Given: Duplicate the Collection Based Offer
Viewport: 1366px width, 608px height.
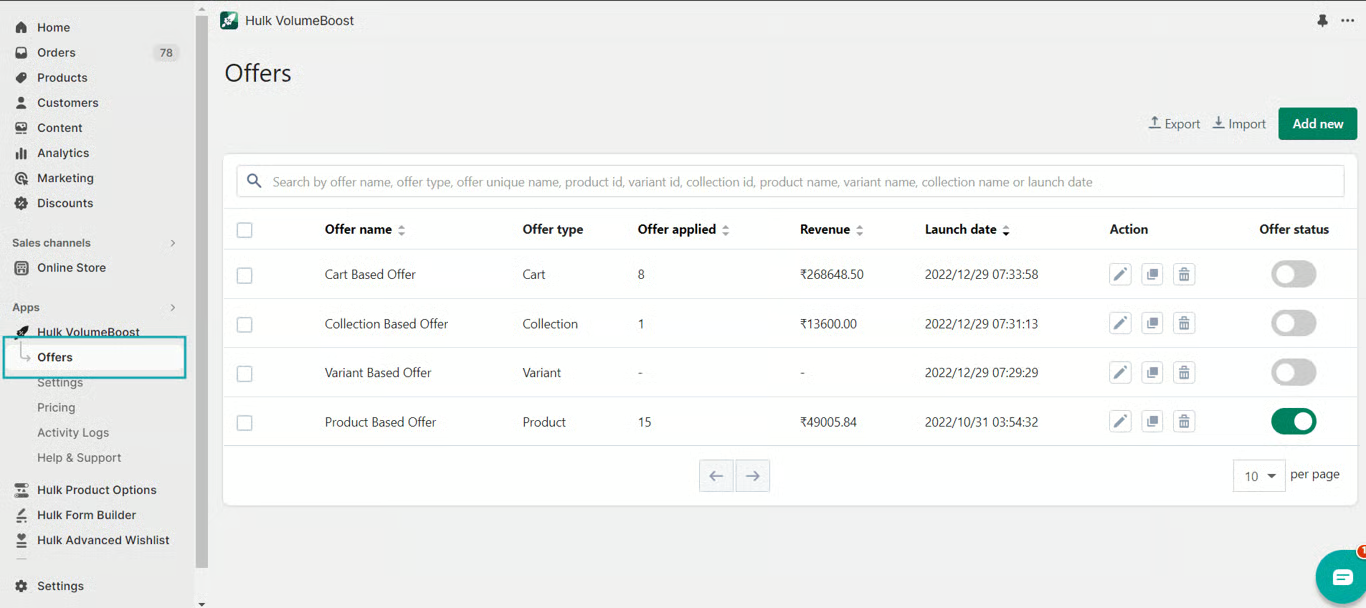Looking at the screenshot, I should pyautogui.click(x=1152, y=323).
